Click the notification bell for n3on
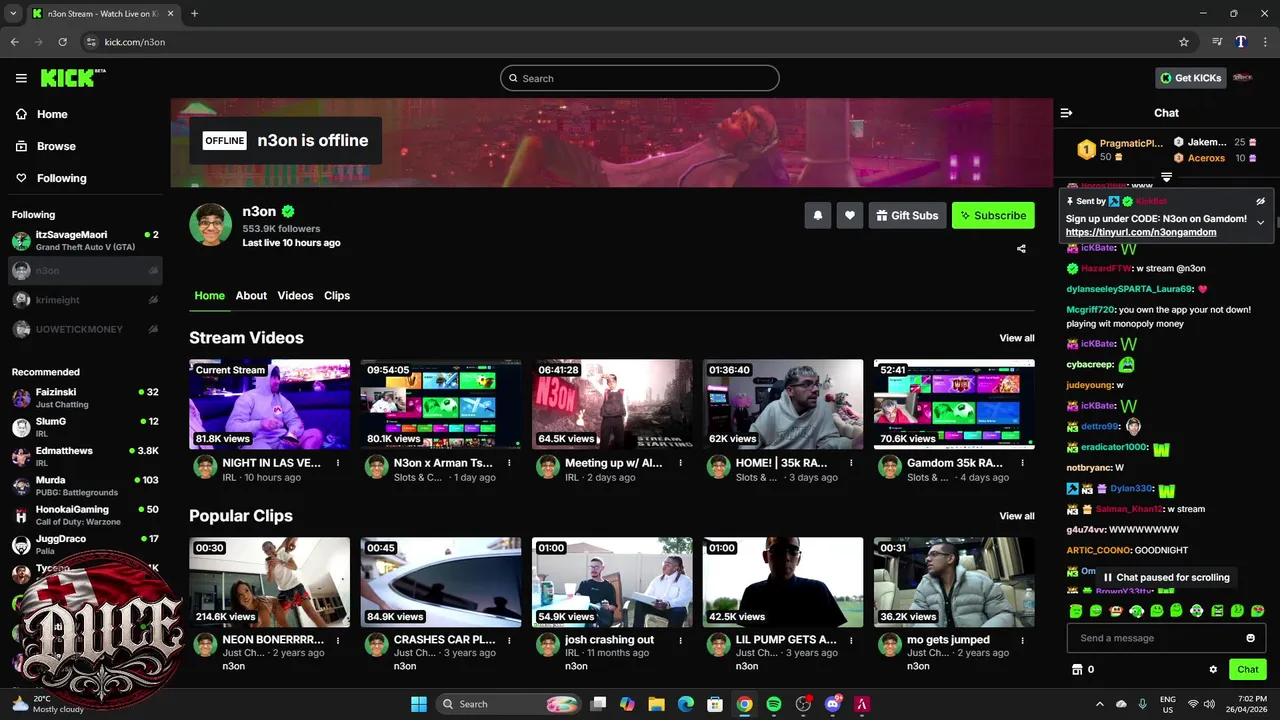 point(818,215)
